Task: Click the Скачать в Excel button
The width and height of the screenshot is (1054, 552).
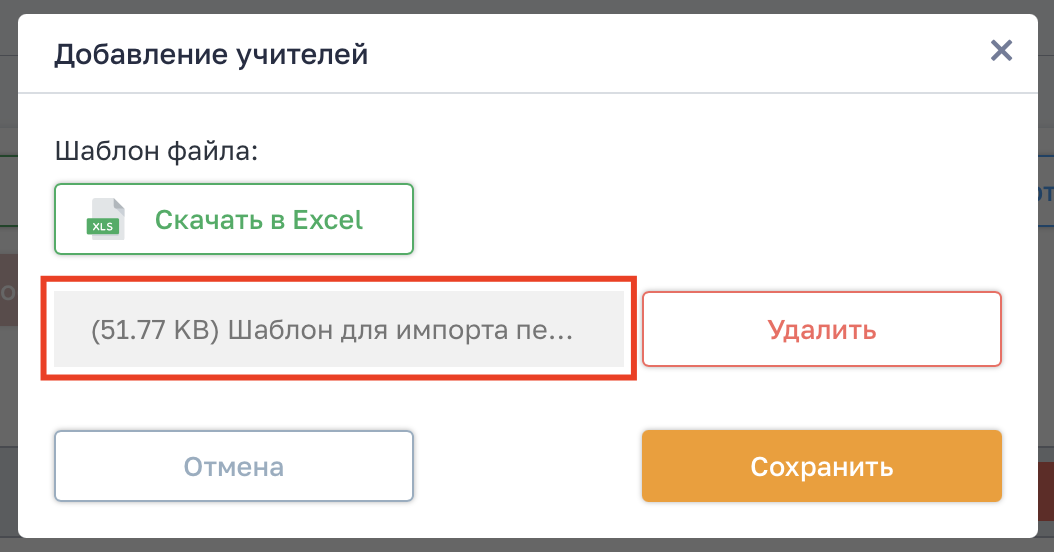Action: pos(233,219)
